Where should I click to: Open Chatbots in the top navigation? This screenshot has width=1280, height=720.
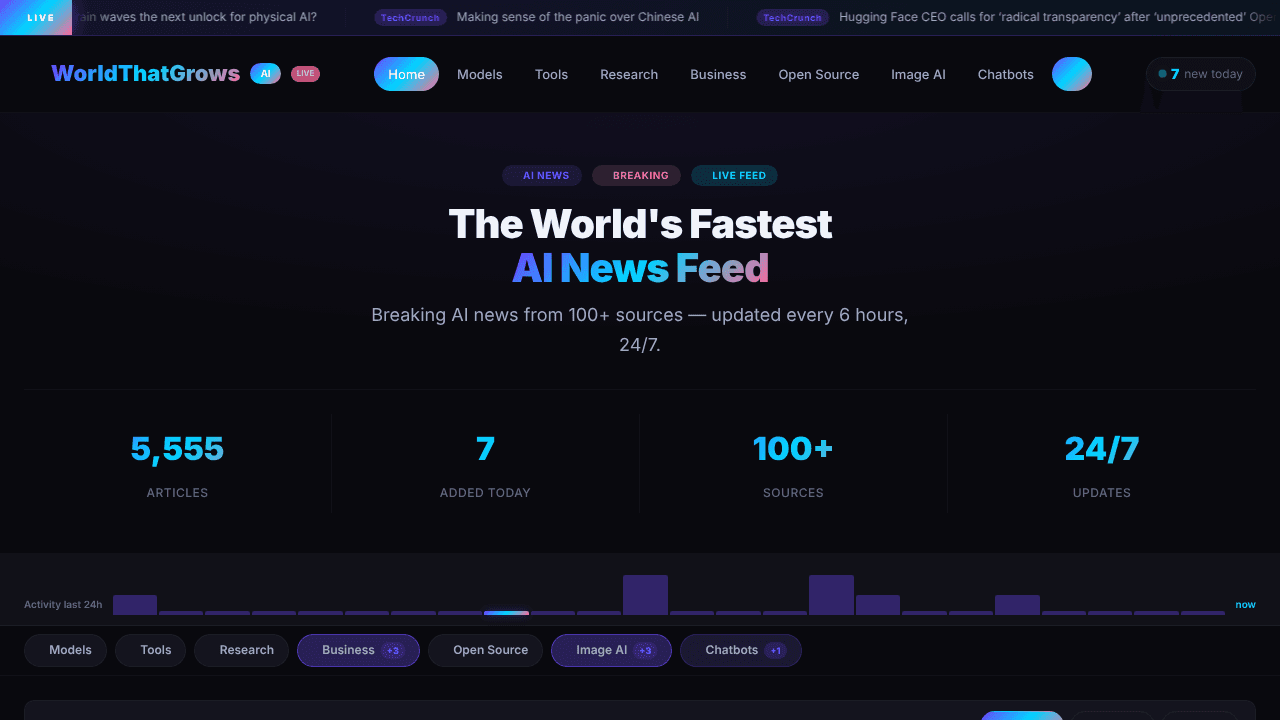pos(1006,74)
